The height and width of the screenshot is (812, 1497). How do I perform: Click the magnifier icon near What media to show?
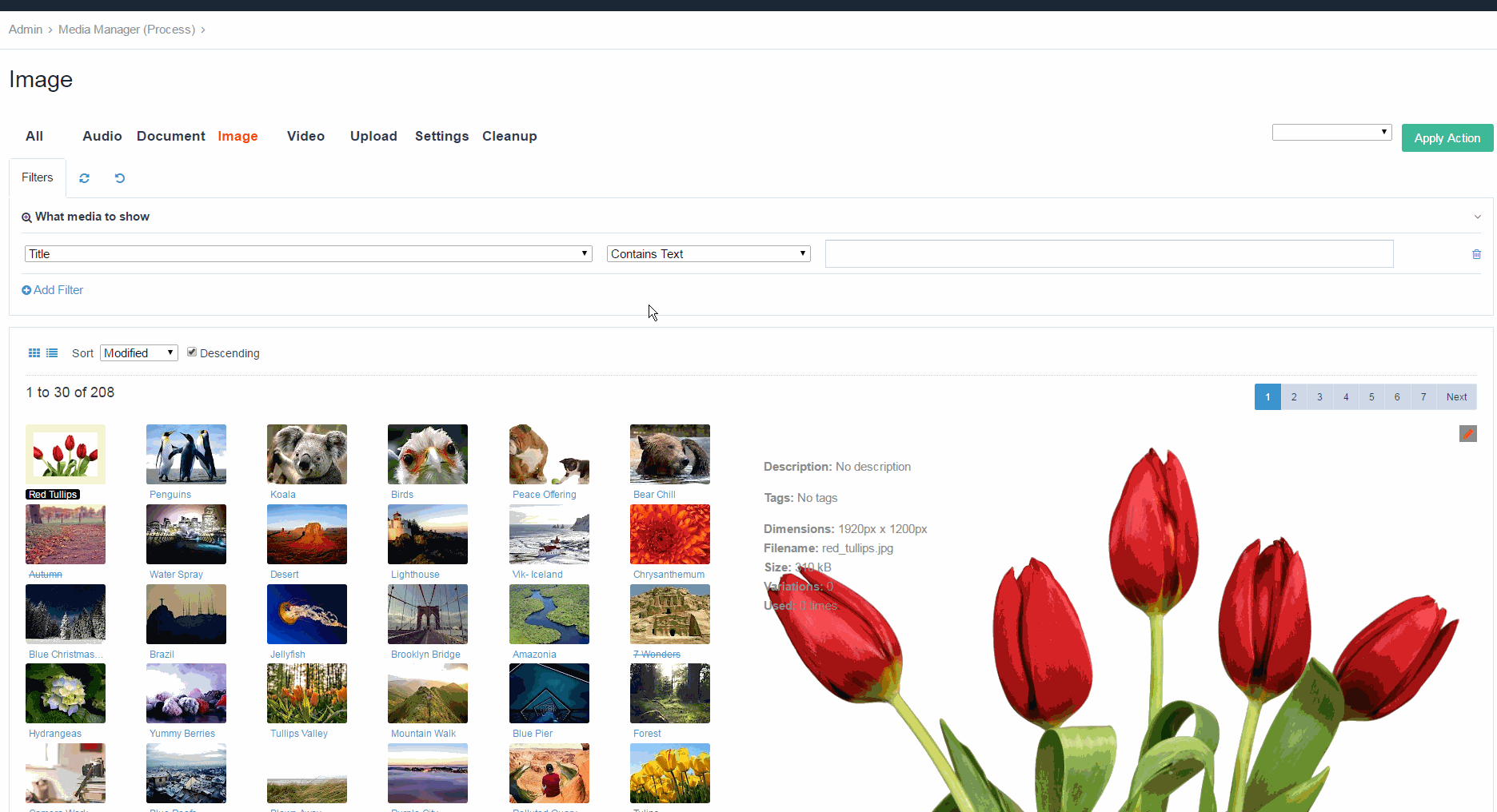26,217
